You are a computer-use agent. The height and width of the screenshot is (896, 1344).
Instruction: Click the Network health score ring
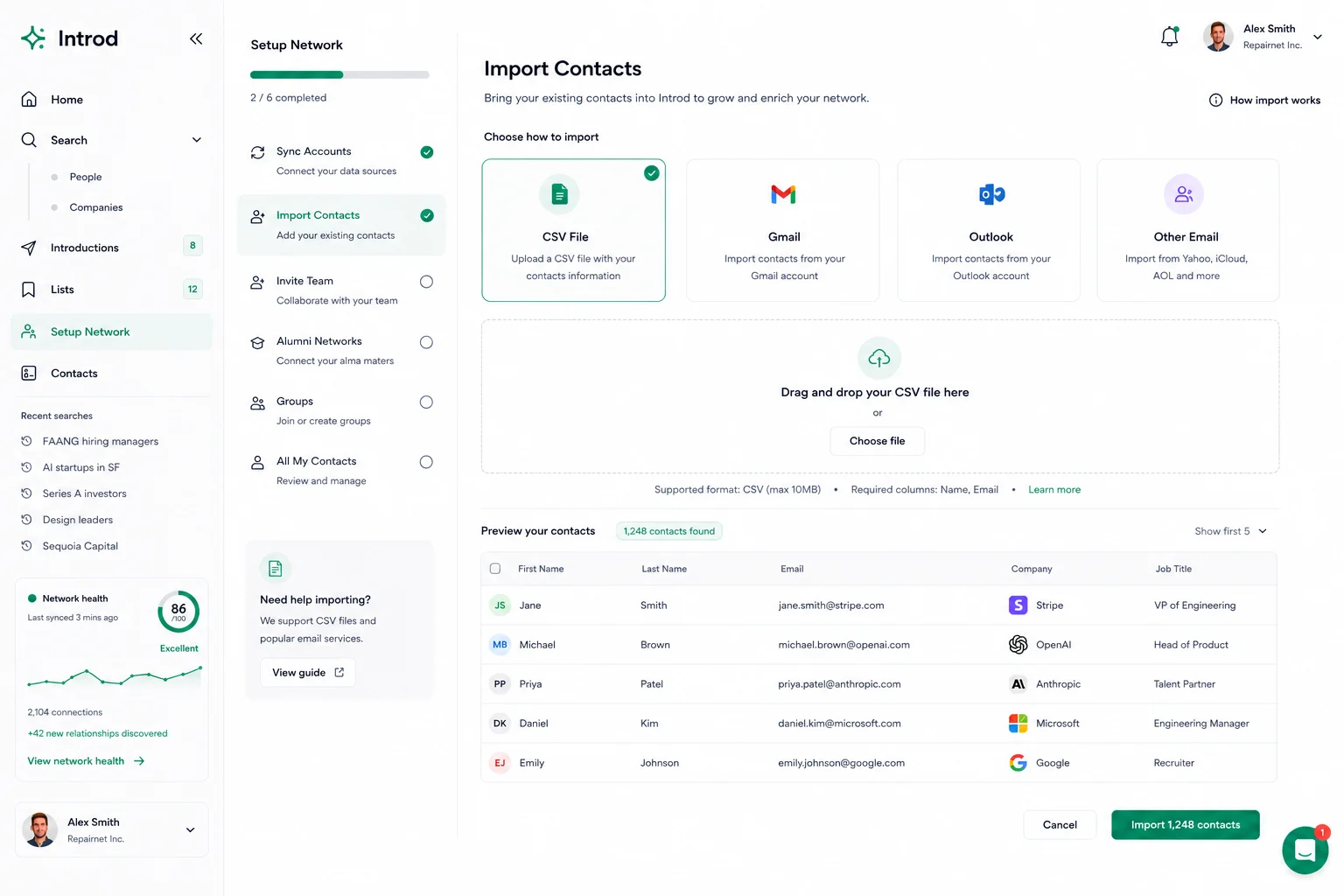[x=178, y=612]
